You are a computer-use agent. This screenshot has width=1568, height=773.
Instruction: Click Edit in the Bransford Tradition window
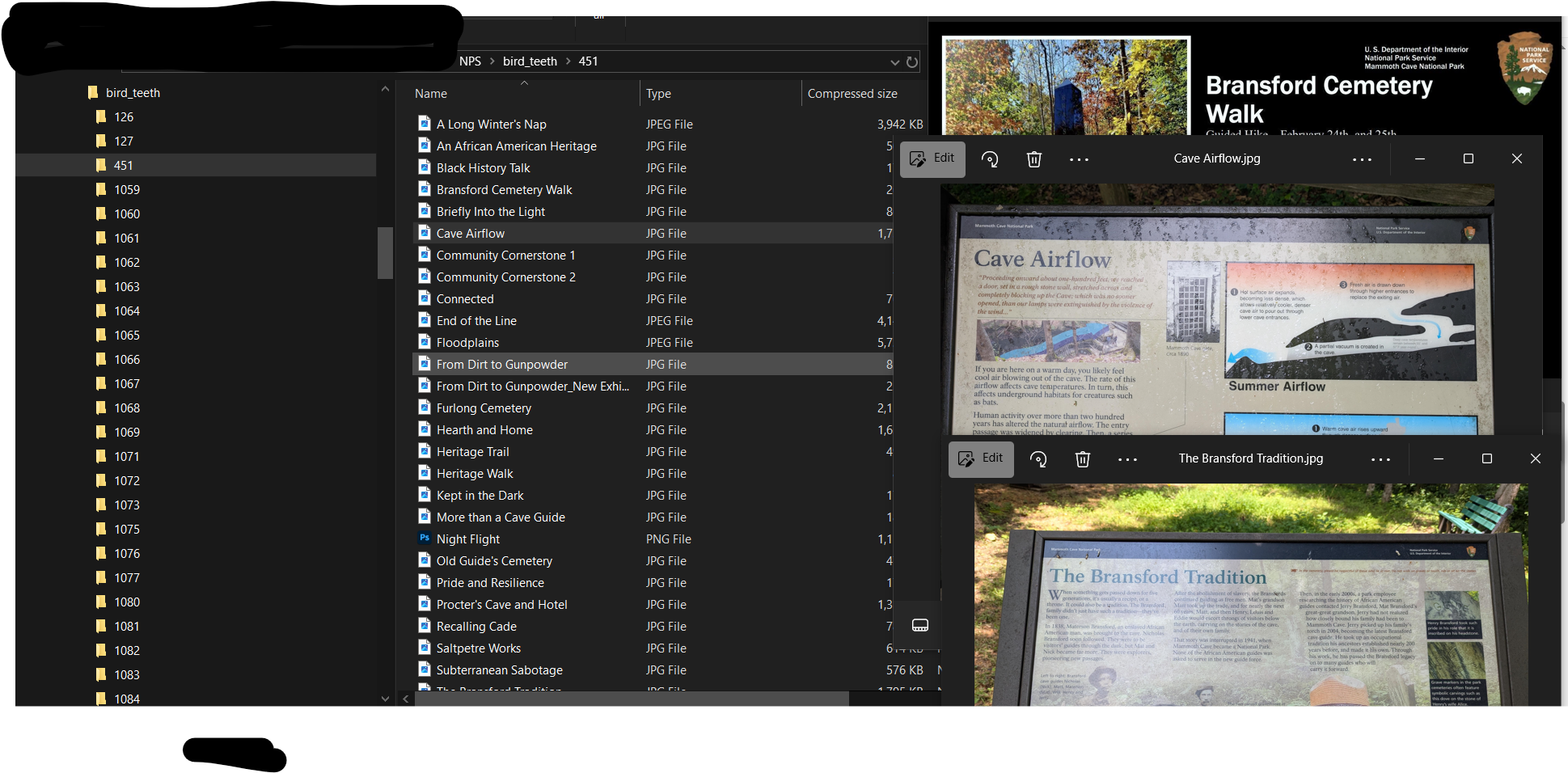point(981,458)
